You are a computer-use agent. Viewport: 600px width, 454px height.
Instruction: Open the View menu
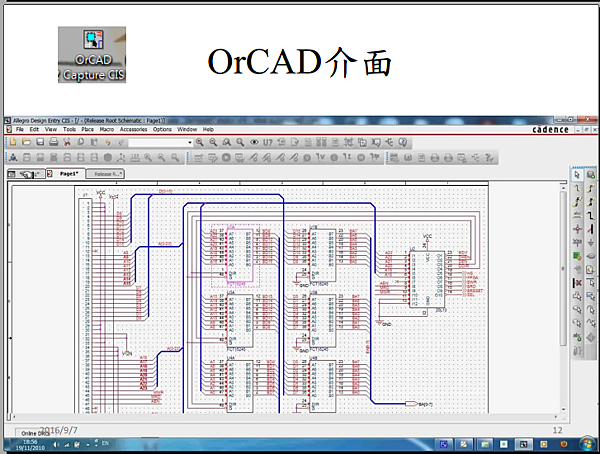(x=51, y=129)
